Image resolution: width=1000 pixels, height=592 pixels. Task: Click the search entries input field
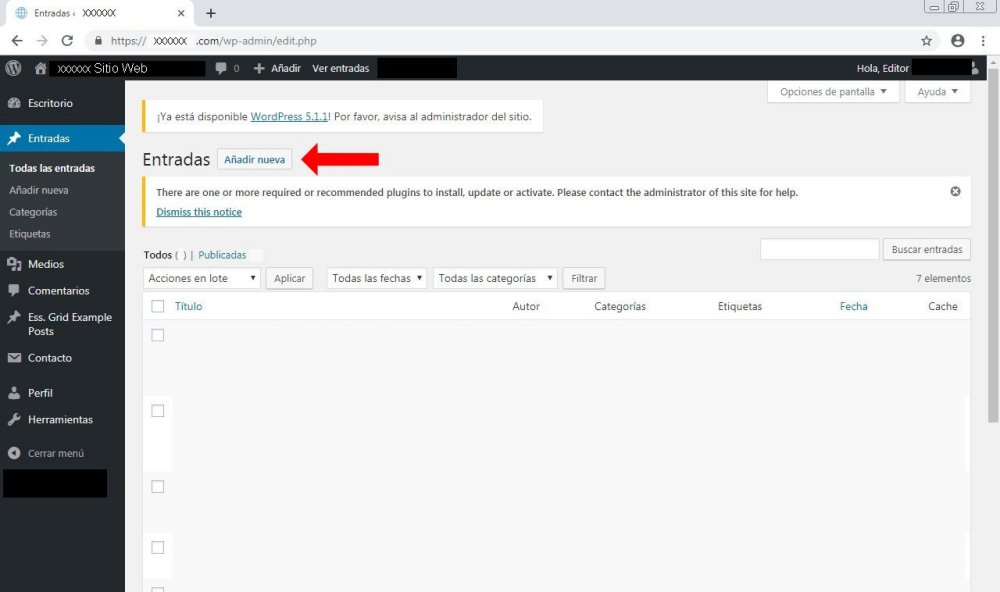819,250
